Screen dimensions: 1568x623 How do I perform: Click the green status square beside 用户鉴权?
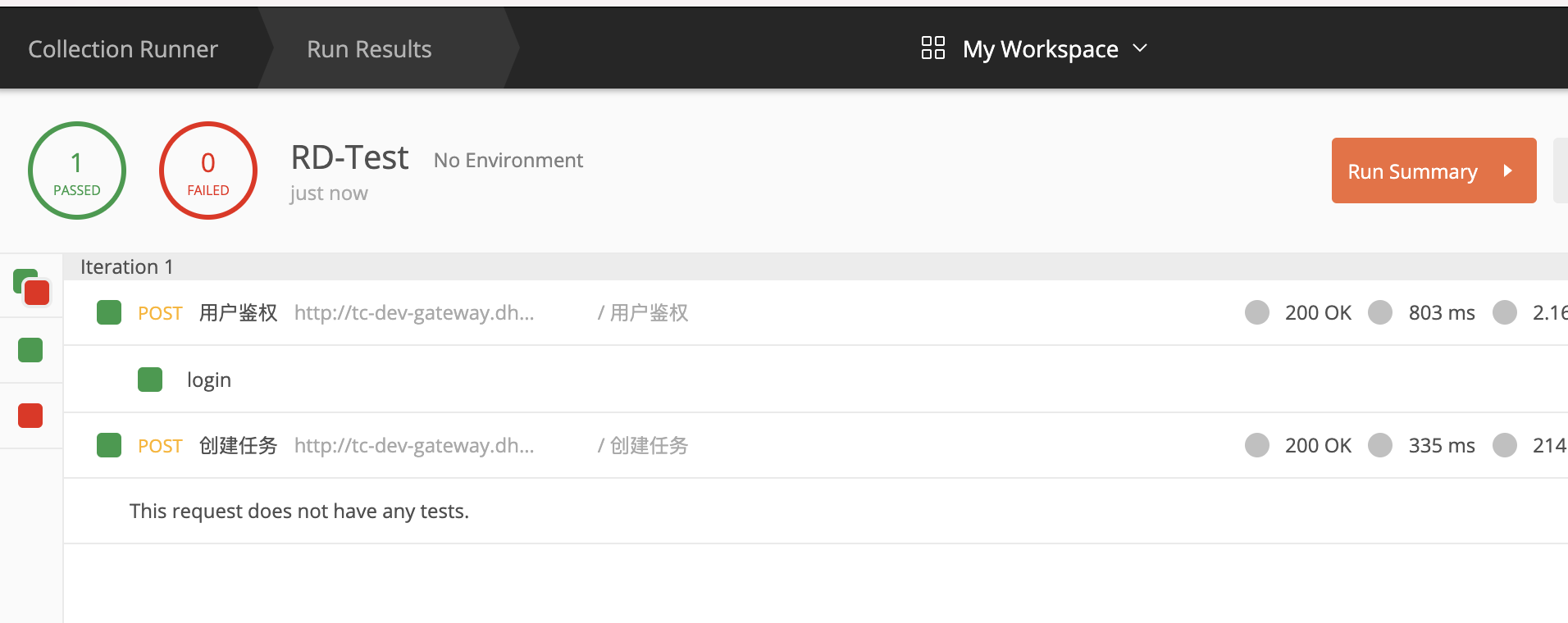click(x=109, y=312)
